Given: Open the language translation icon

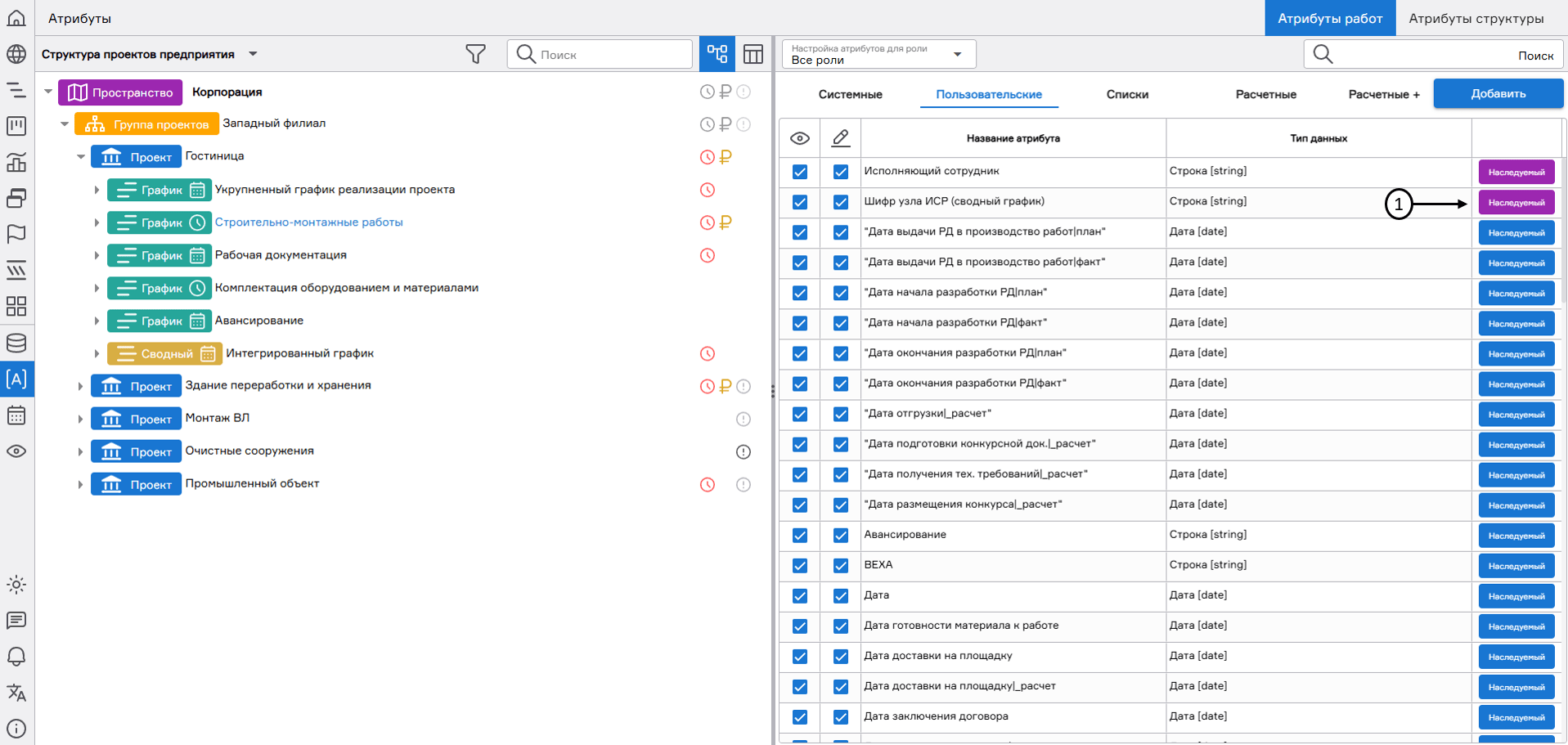Looking at the screenshot, I should [16, 693].
